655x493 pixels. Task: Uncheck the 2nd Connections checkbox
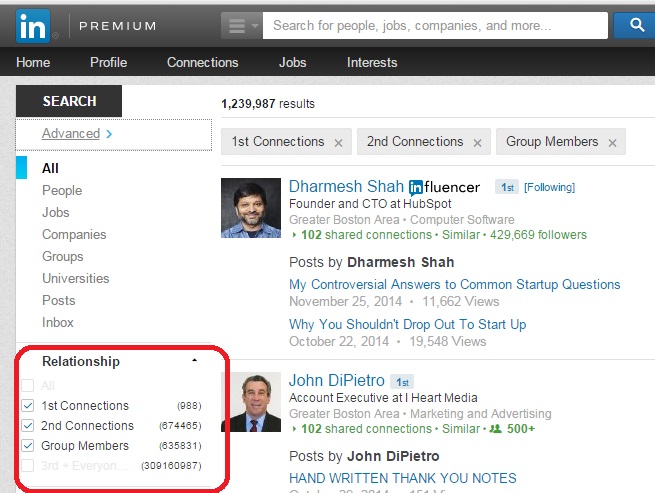(27, 426)
